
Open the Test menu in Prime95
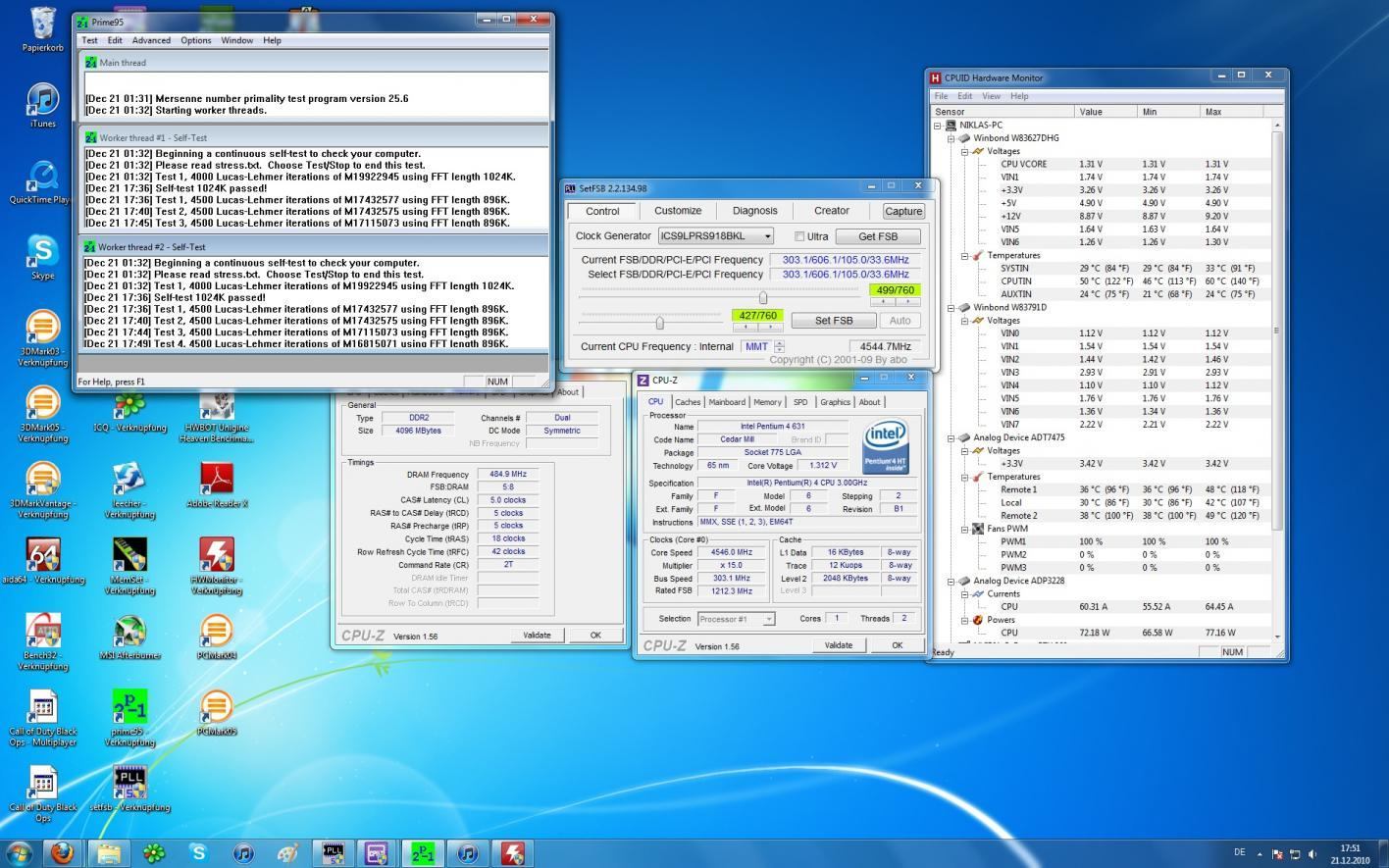[89, 40]
